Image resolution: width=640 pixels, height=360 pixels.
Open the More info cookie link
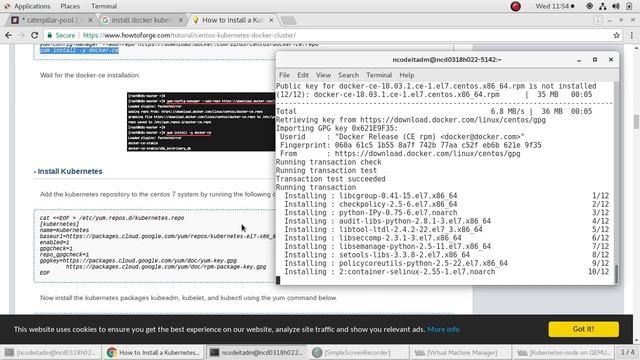(443, 329)
